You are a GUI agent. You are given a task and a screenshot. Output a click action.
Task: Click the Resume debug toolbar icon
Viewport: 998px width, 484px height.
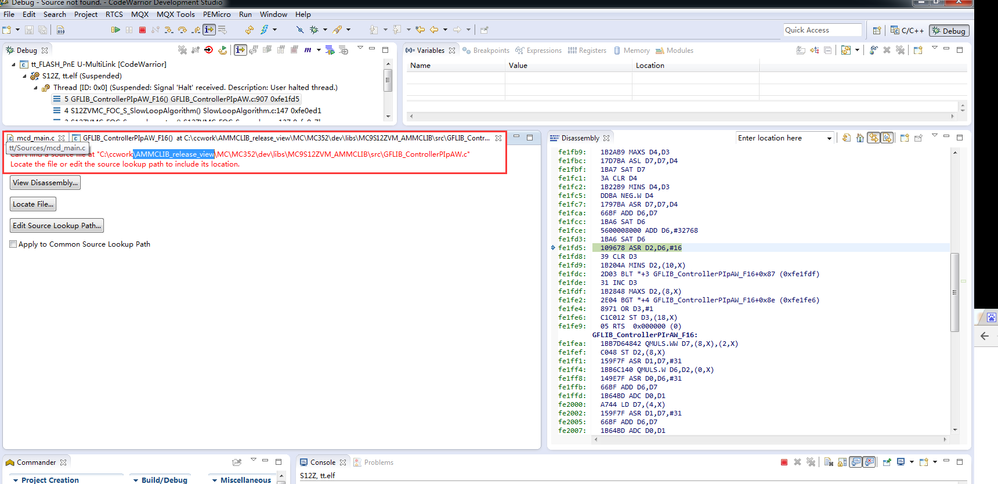(x=116, y=30)
